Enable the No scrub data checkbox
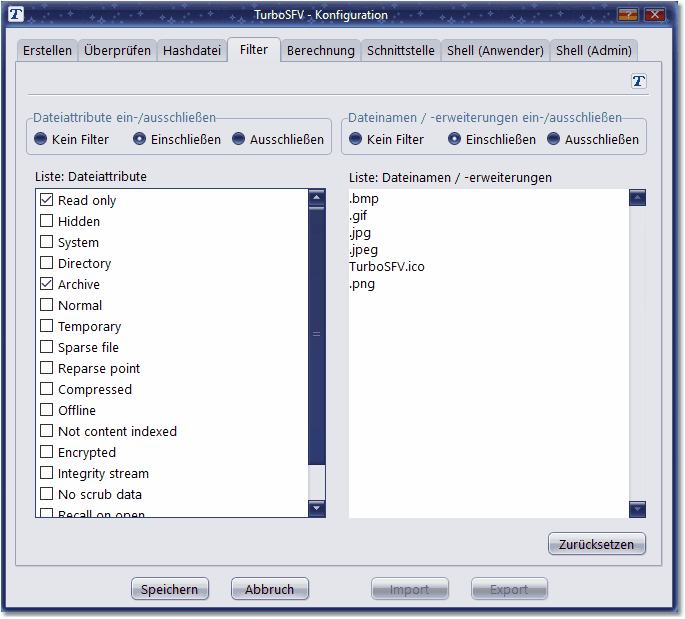 click(46, 494)
